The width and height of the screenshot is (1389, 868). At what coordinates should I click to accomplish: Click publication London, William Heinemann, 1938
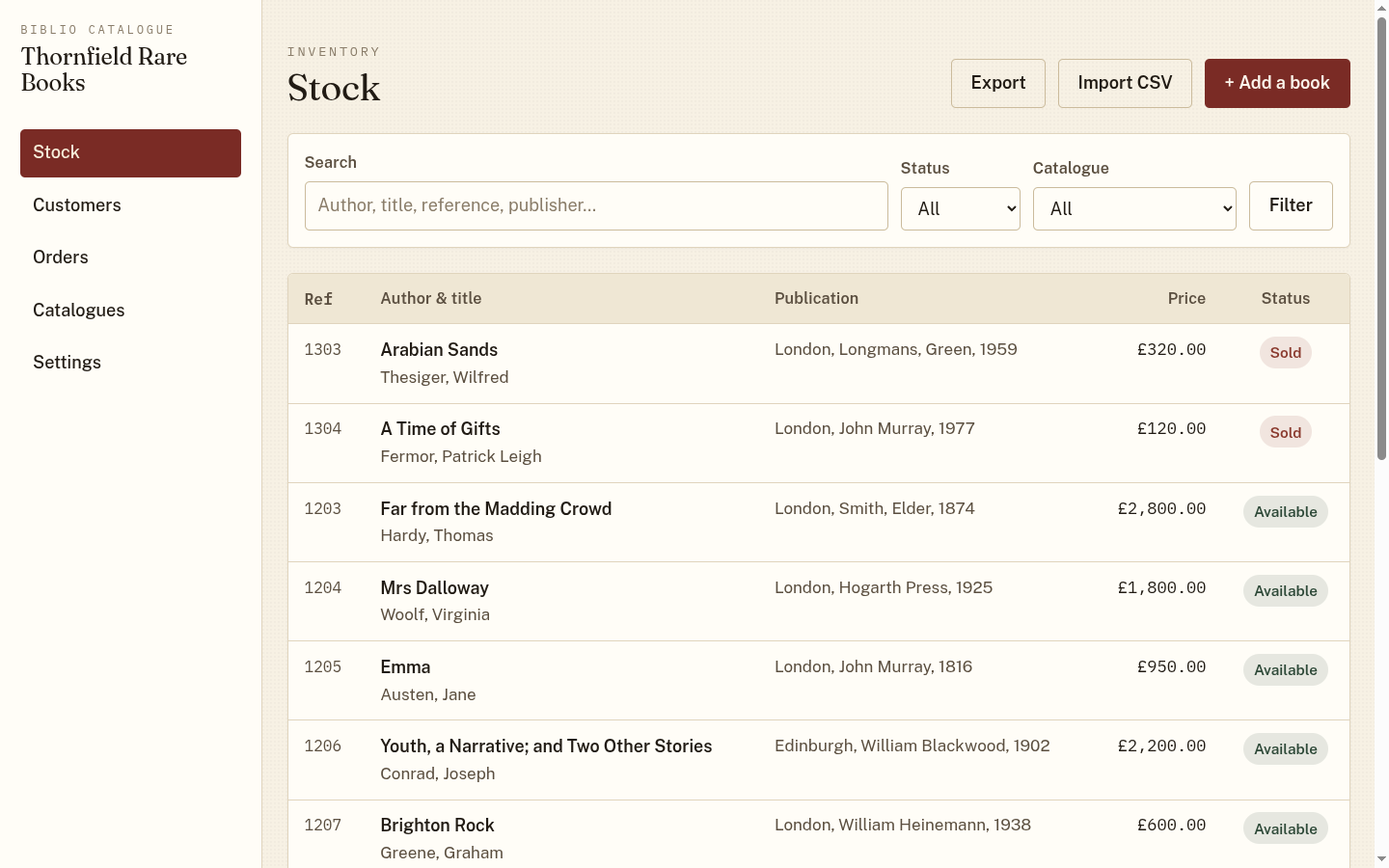903,826
